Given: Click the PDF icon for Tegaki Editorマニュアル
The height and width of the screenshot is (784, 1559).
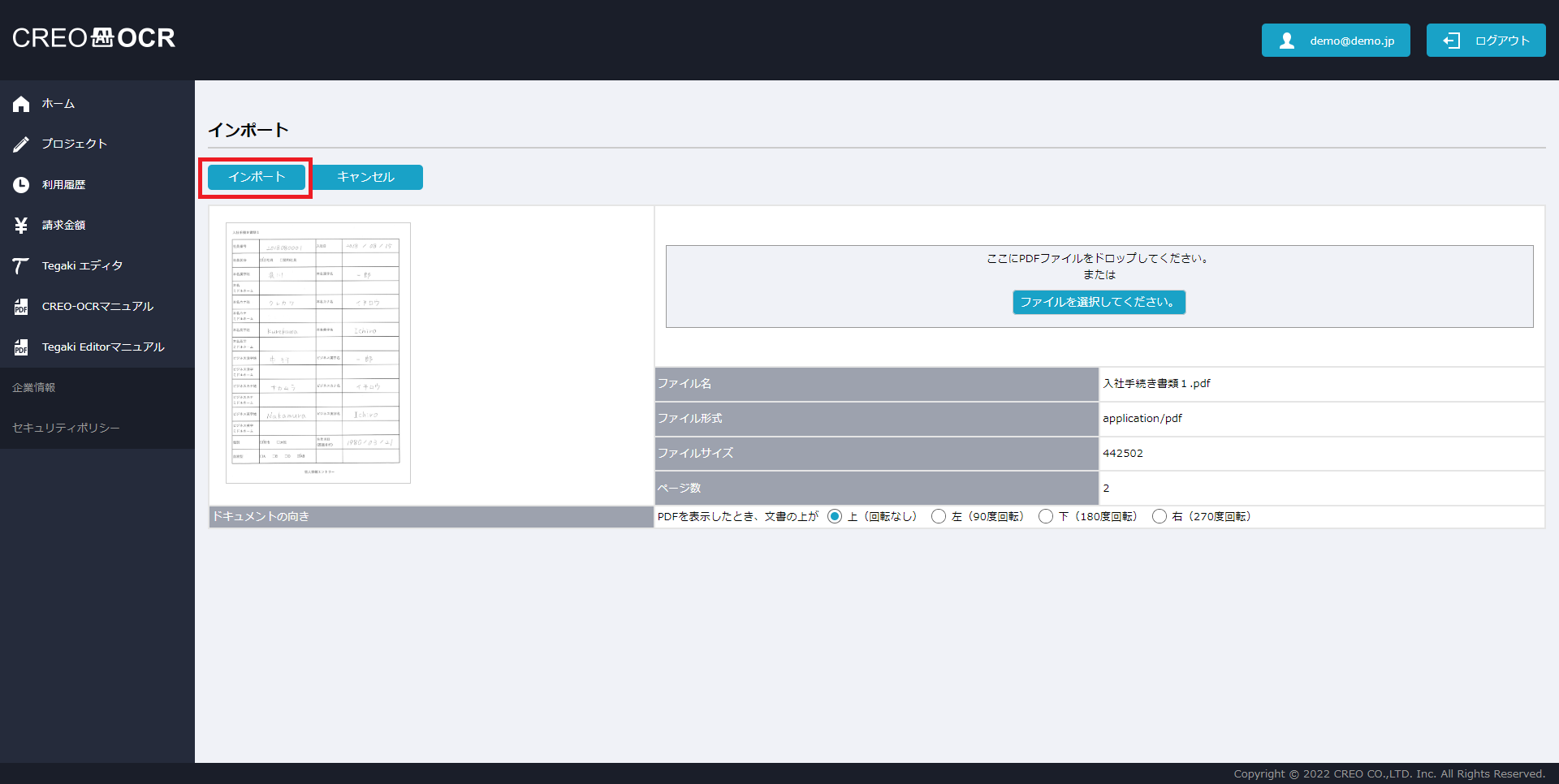Looking at the screenshot, I should (21, 347).
